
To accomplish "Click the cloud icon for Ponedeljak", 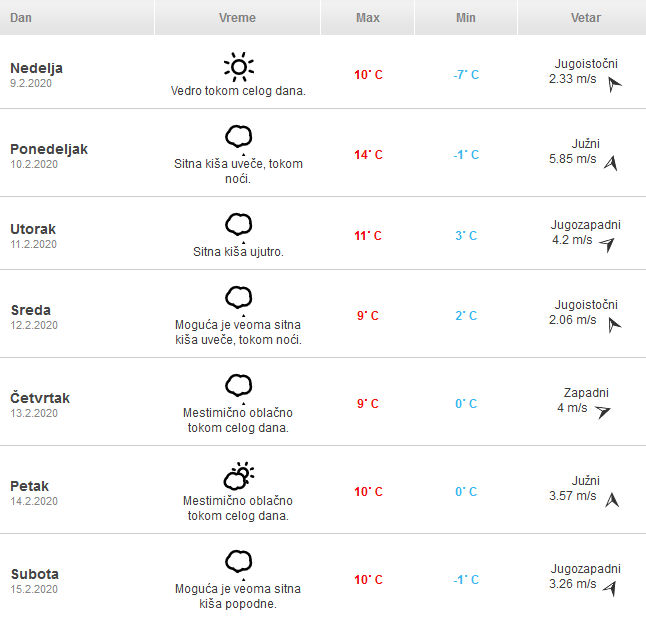I will tap(238, 135).
